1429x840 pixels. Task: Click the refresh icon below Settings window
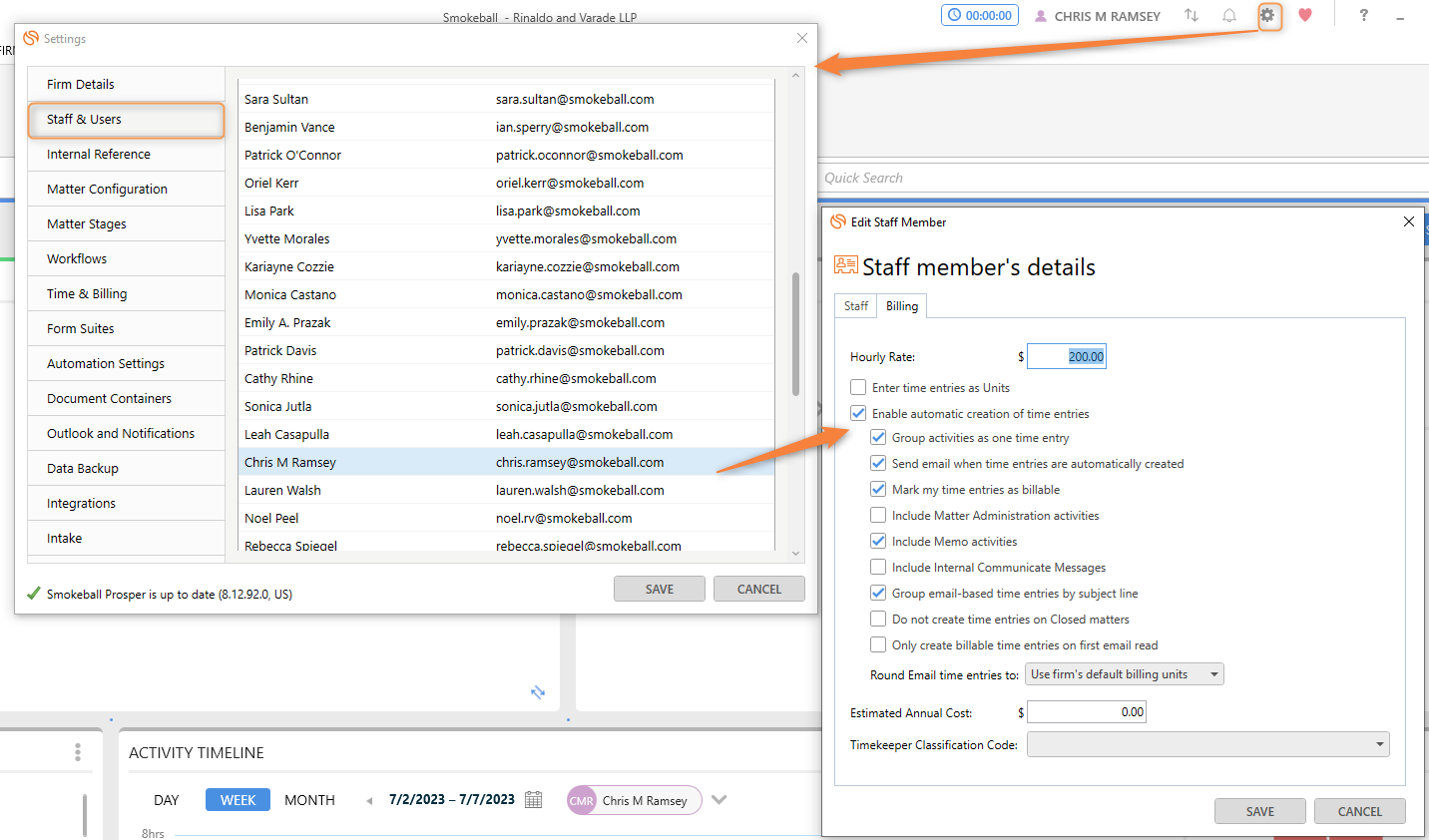[538, 692]
